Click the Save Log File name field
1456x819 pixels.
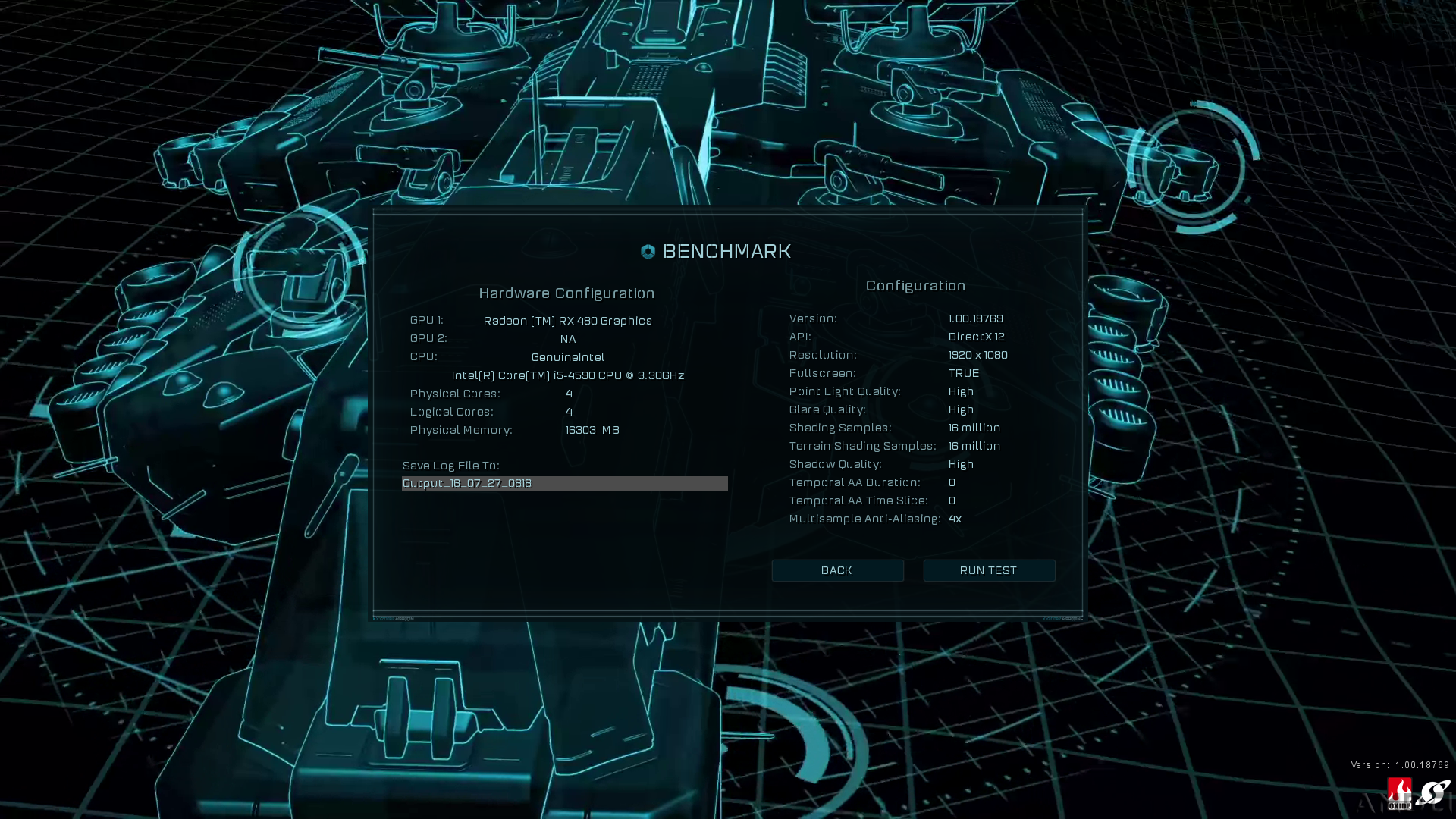[564, 484]
